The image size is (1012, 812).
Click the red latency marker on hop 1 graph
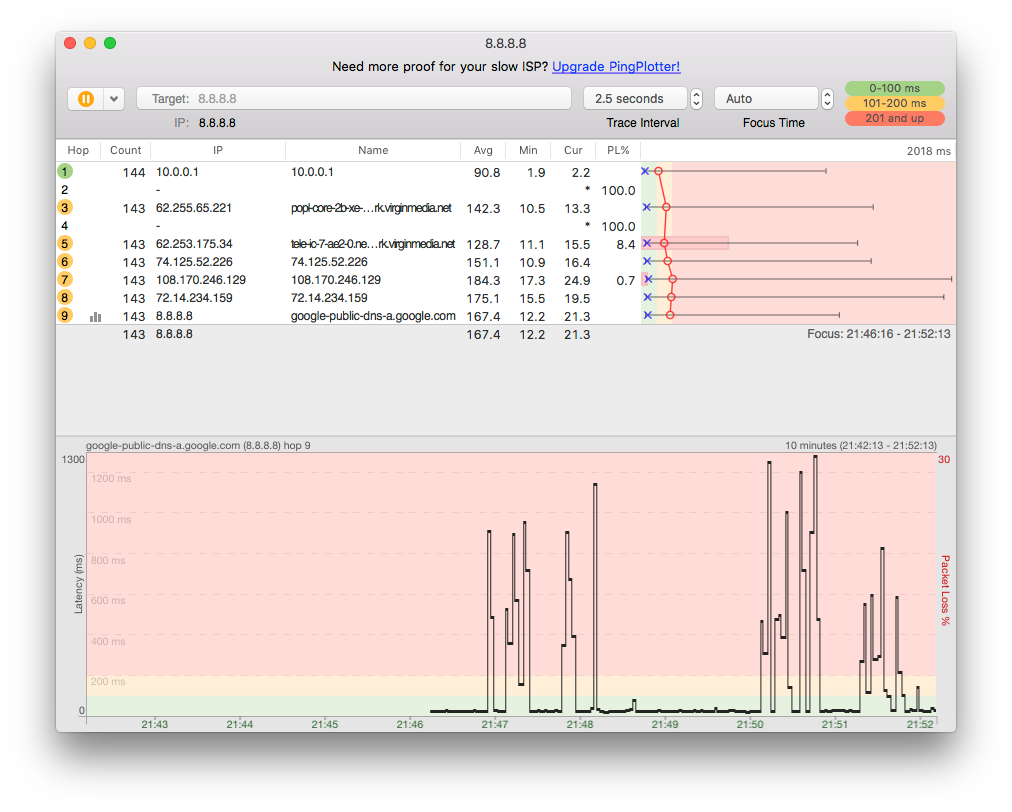(x=658, y=171)
